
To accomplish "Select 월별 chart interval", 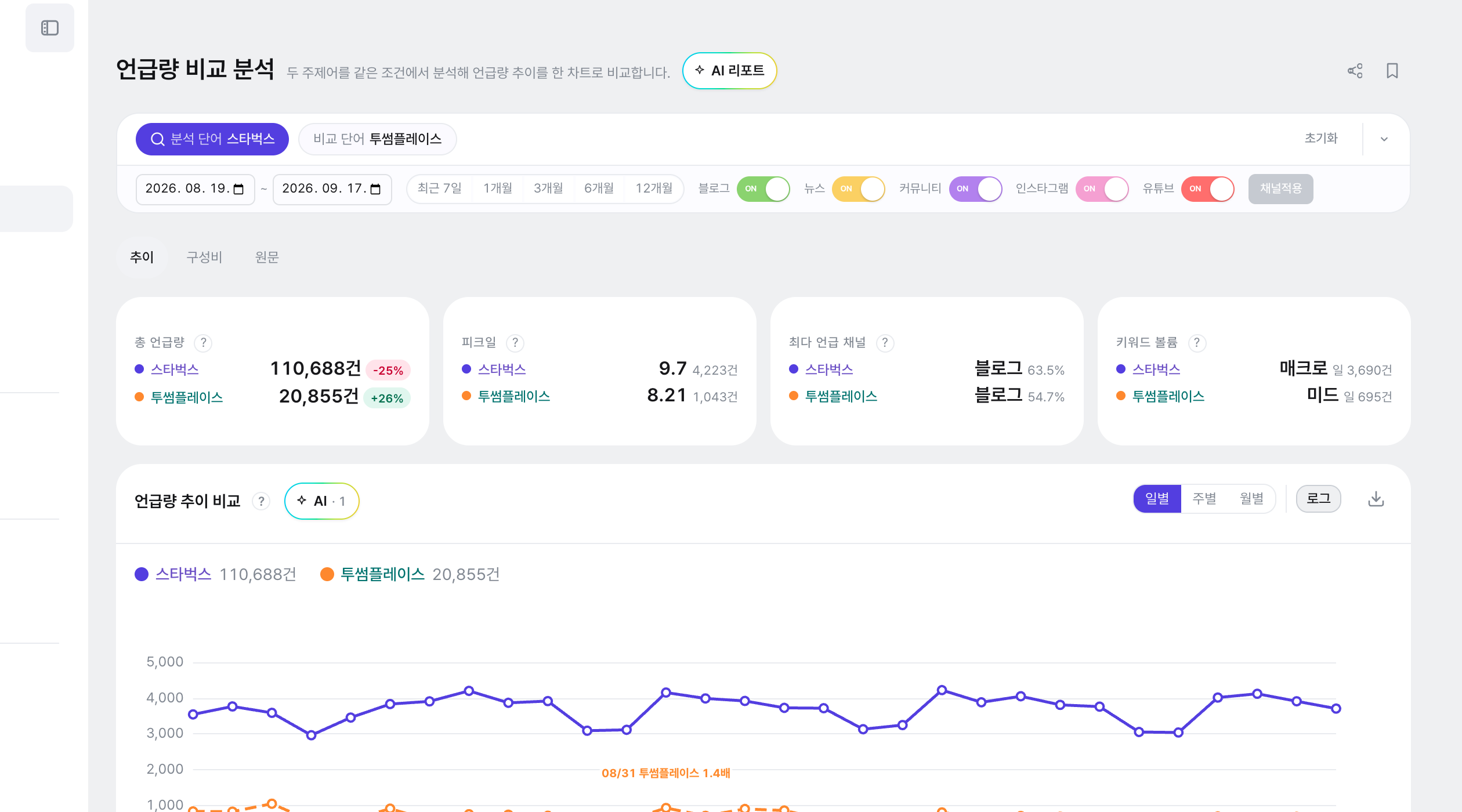I will click(x=1251, y=499).
